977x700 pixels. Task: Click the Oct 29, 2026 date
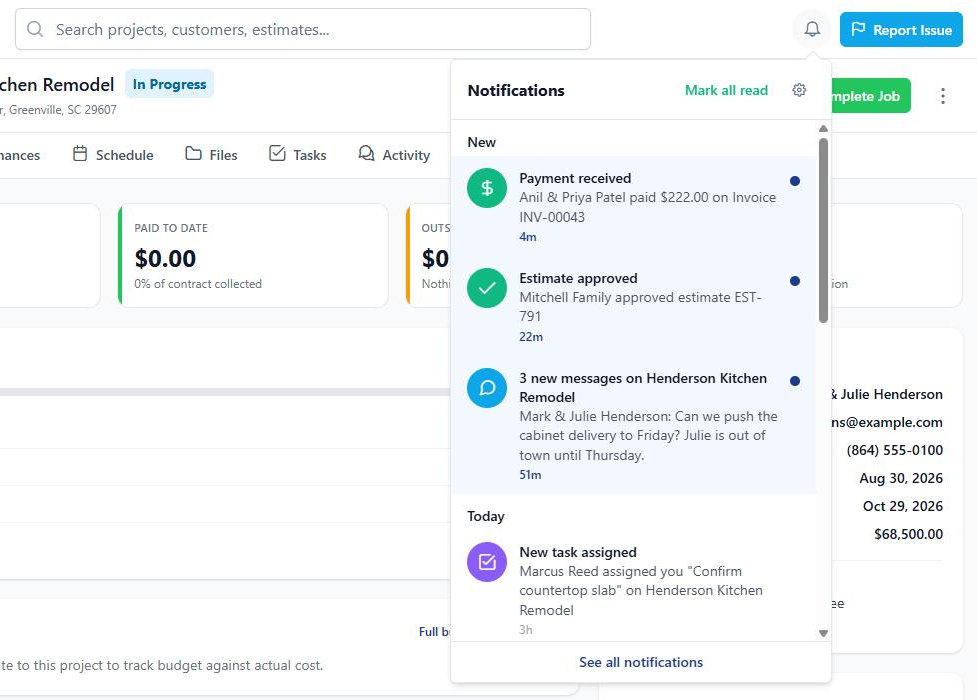[x=902, y=506]
